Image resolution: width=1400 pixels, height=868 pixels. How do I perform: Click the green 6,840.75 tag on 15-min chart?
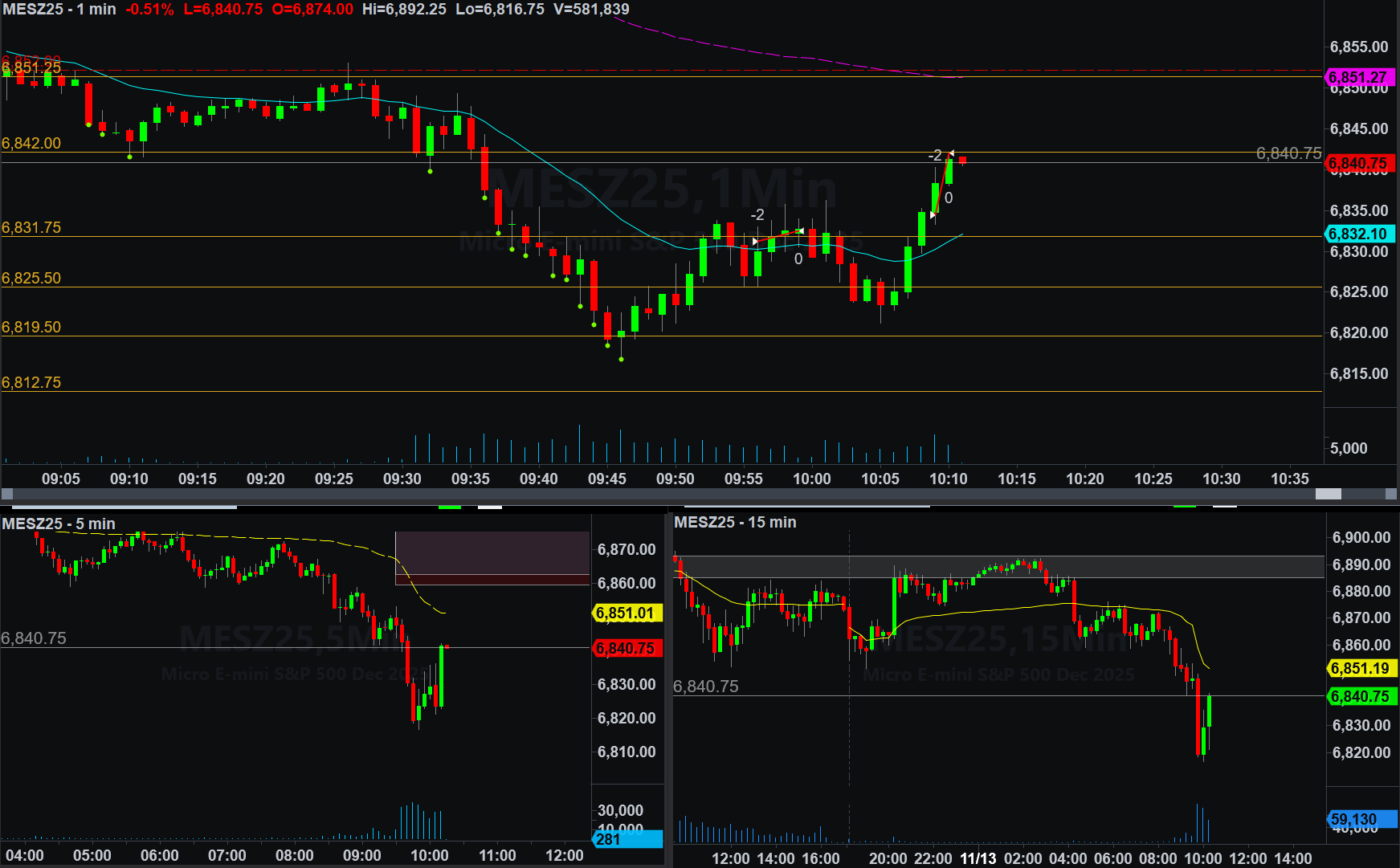pyautogui.click(x=1360, y=696)
